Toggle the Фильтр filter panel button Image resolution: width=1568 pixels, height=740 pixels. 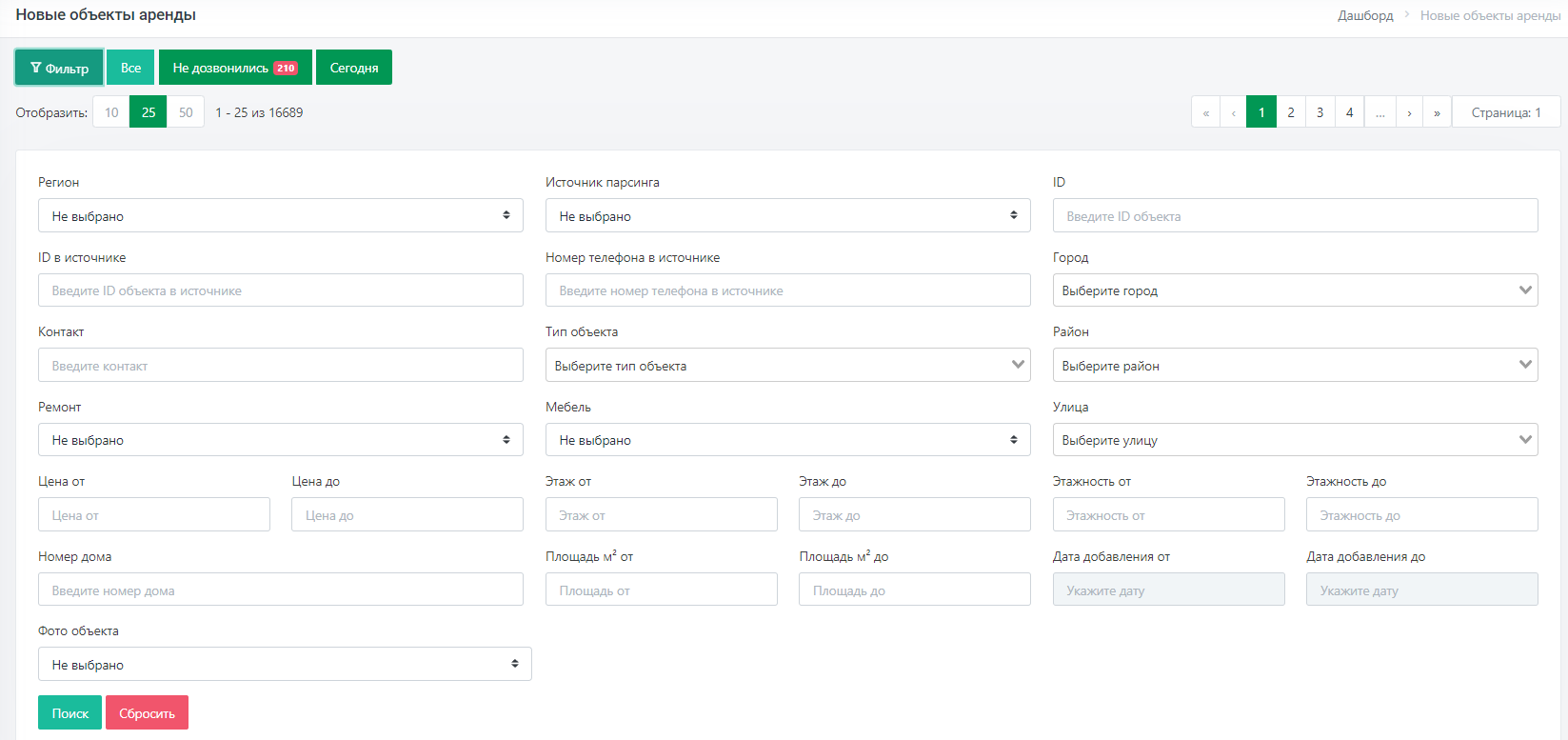pyautogui.click(x=59, y=68)
